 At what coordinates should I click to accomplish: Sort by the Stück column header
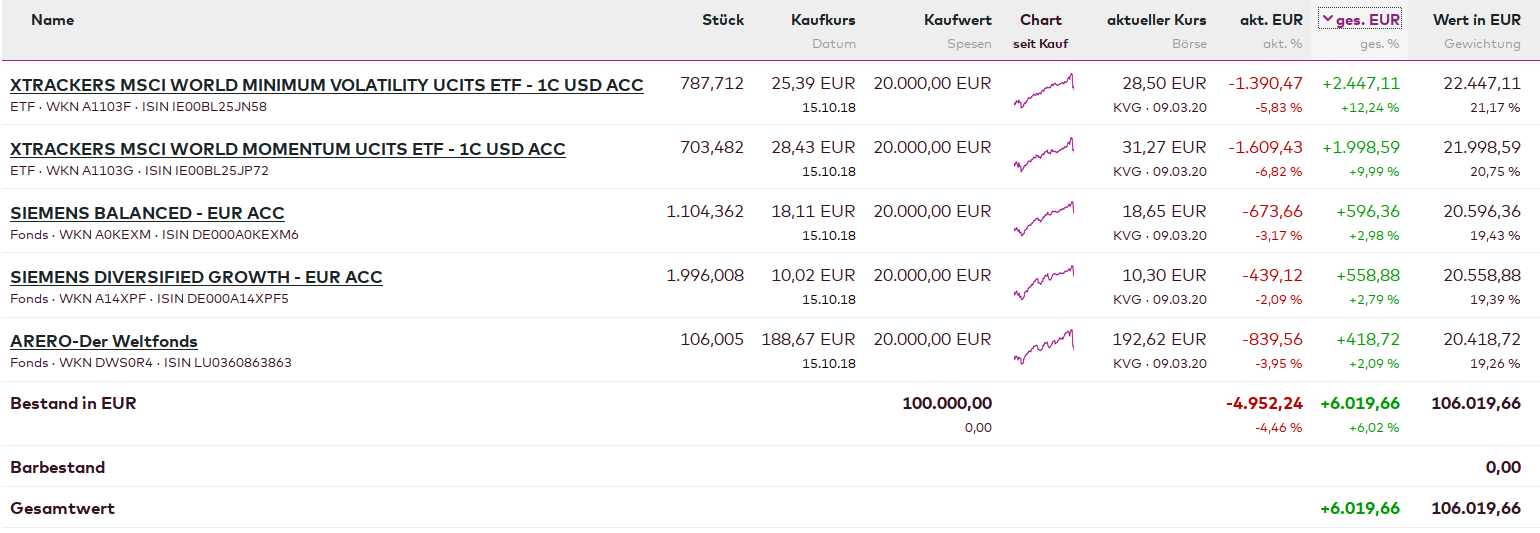coord(723,20)
